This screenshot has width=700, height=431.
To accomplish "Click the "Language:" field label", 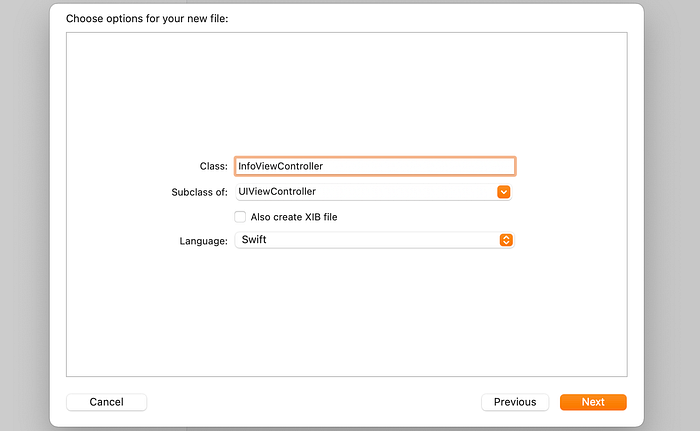I will (x=203, y=241).
